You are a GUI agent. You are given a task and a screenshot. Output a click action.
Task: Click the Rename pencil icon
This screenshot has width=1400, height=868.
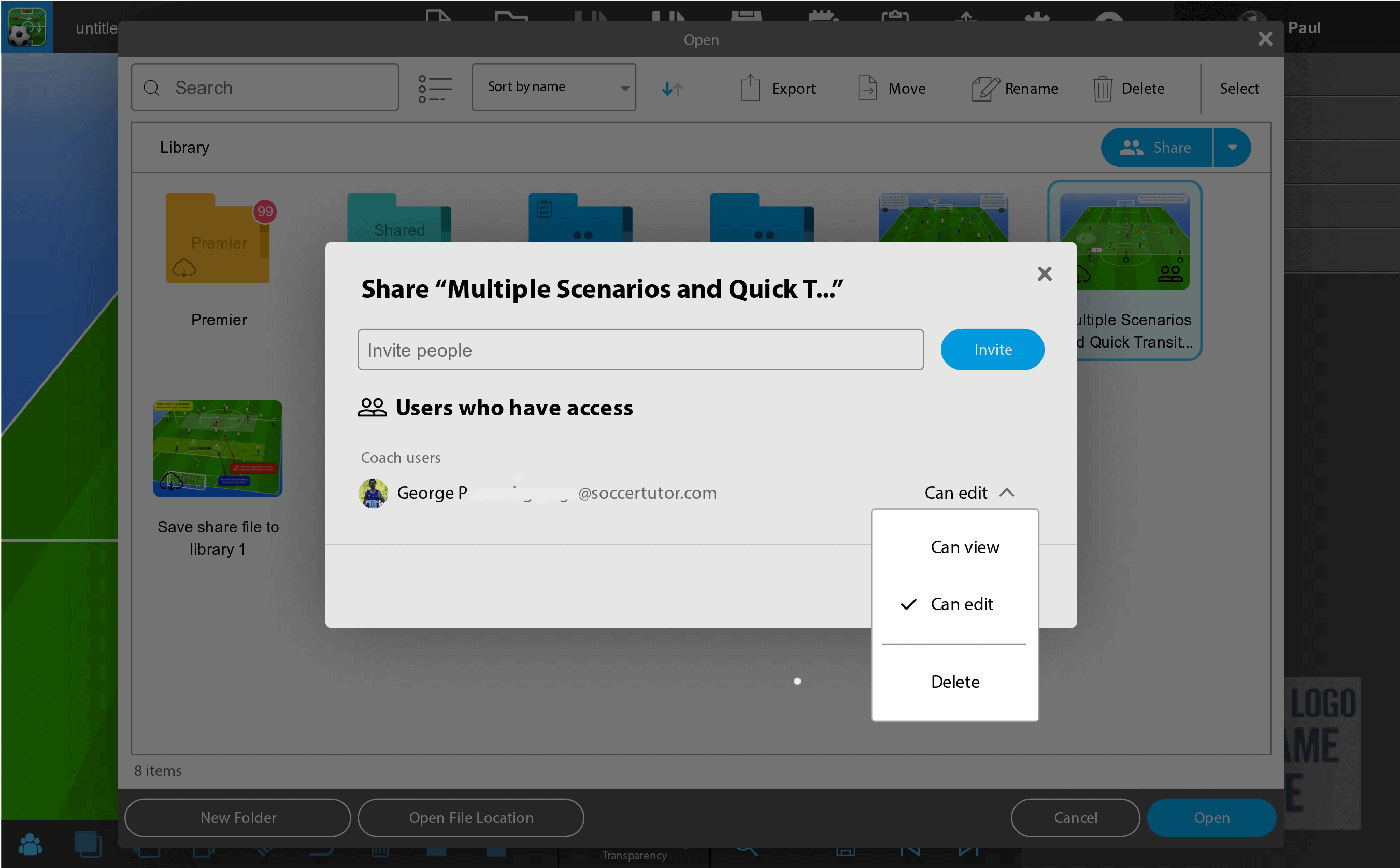[x=985, y=89]
